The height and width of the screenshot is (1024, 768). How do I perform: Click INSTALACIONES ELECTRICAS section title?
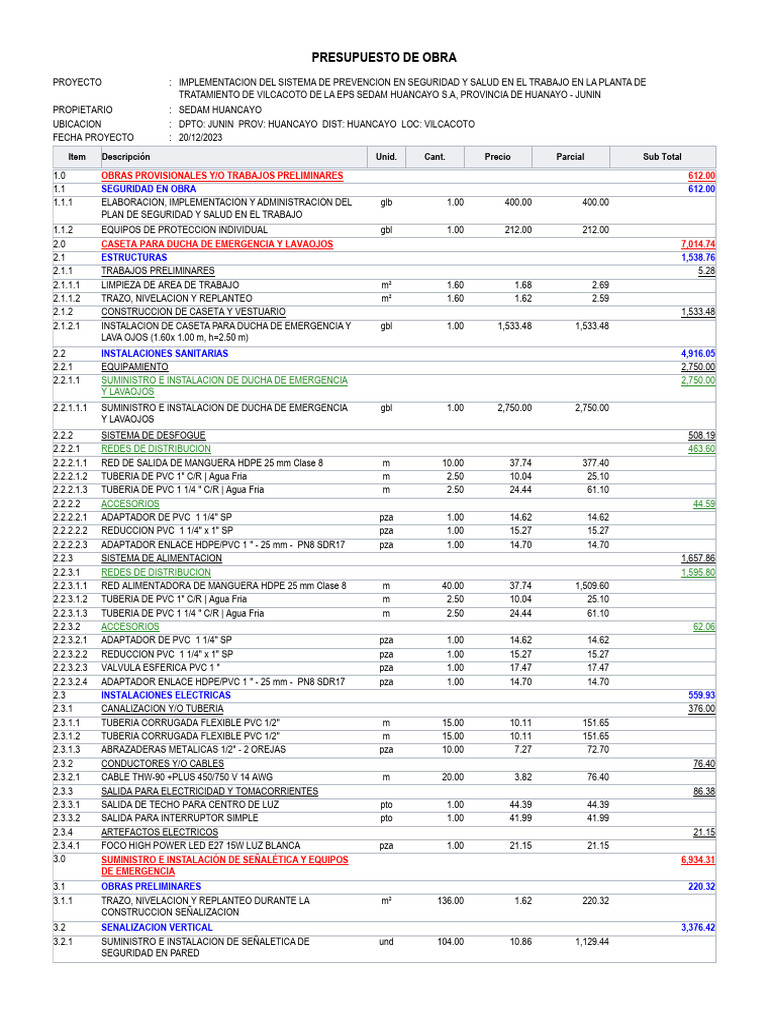pos(166,696)
